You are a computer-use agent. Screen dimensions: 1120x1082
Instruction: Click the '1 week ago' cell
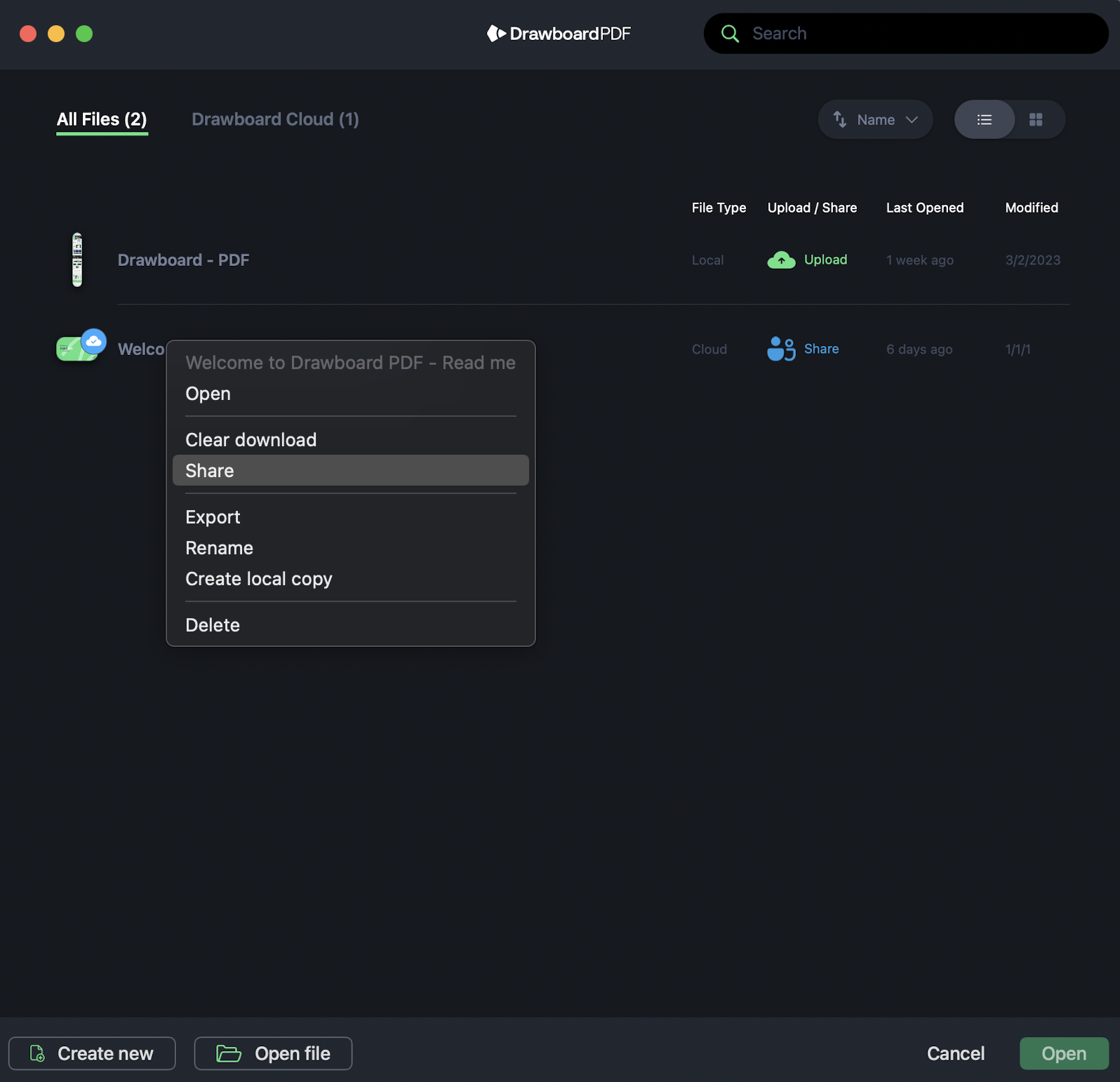point(919,260)
